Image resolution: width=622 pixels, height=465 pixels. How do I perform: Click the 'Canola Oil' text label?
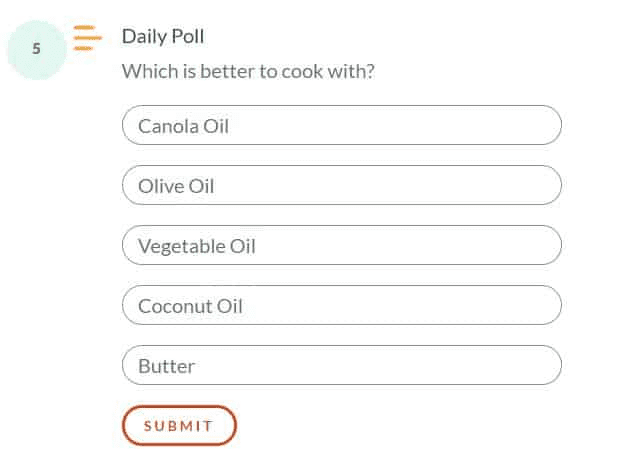(x=183, y=126)
